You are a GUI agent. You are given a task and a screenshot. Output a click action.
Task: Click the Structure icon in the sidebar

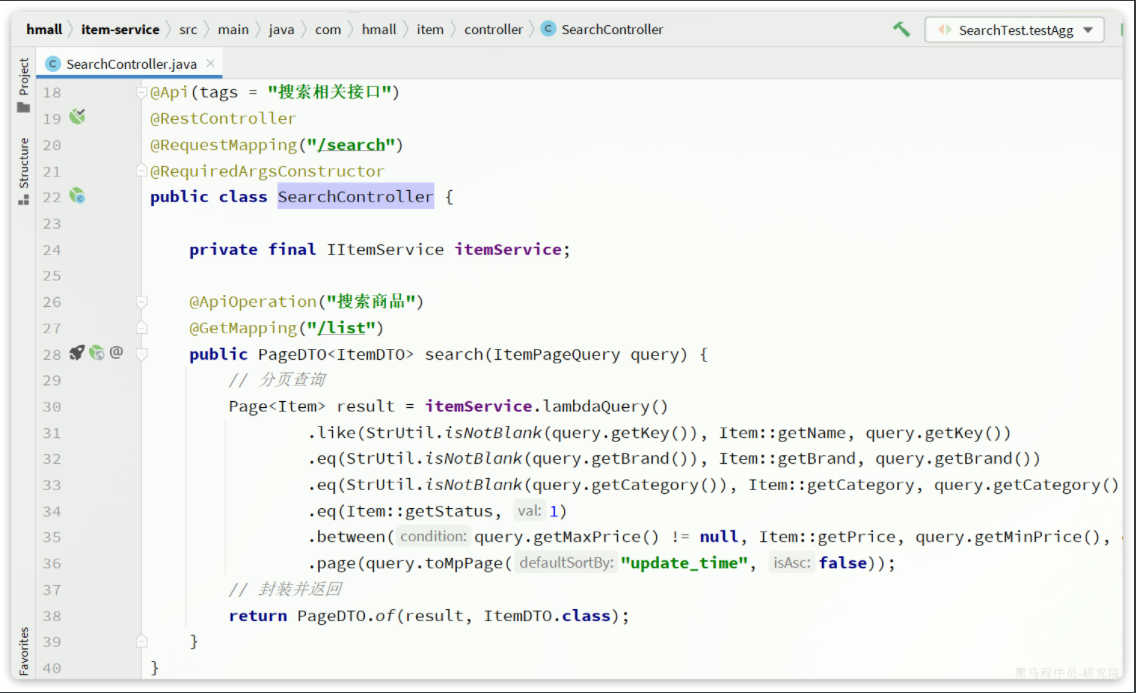23,200
